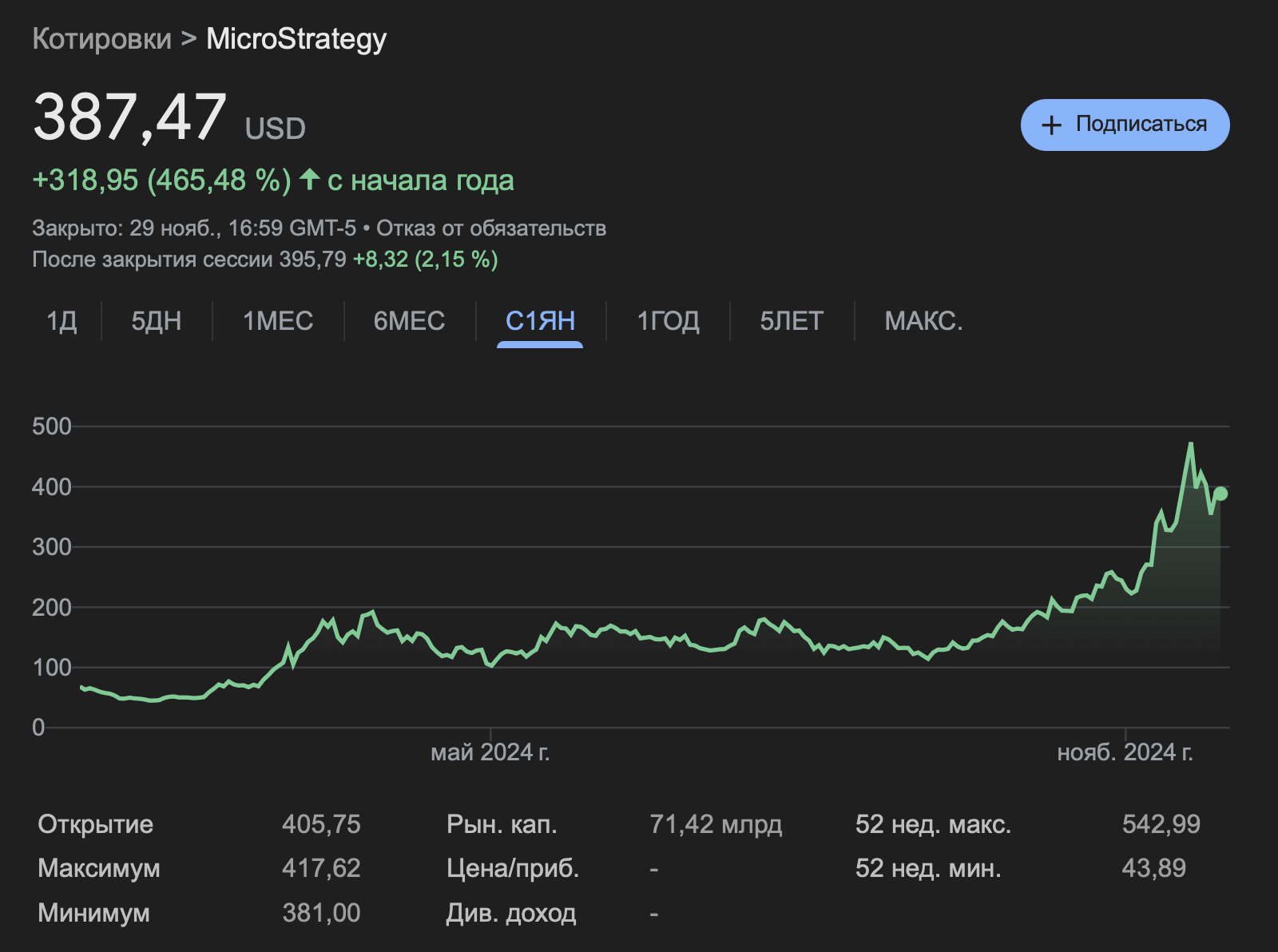Image resolution: width=1278 pixels, height=952 pixels.
Task: Click the май 2024 г. axis label
Action: pos(490,752)
